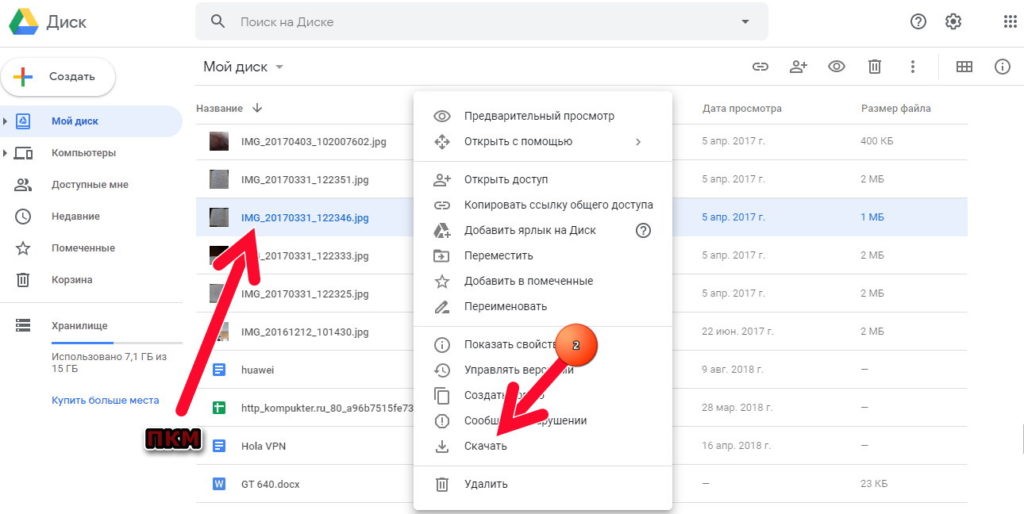
Task: Open the Открыть с помощью submenu
Action: [543, 142]
